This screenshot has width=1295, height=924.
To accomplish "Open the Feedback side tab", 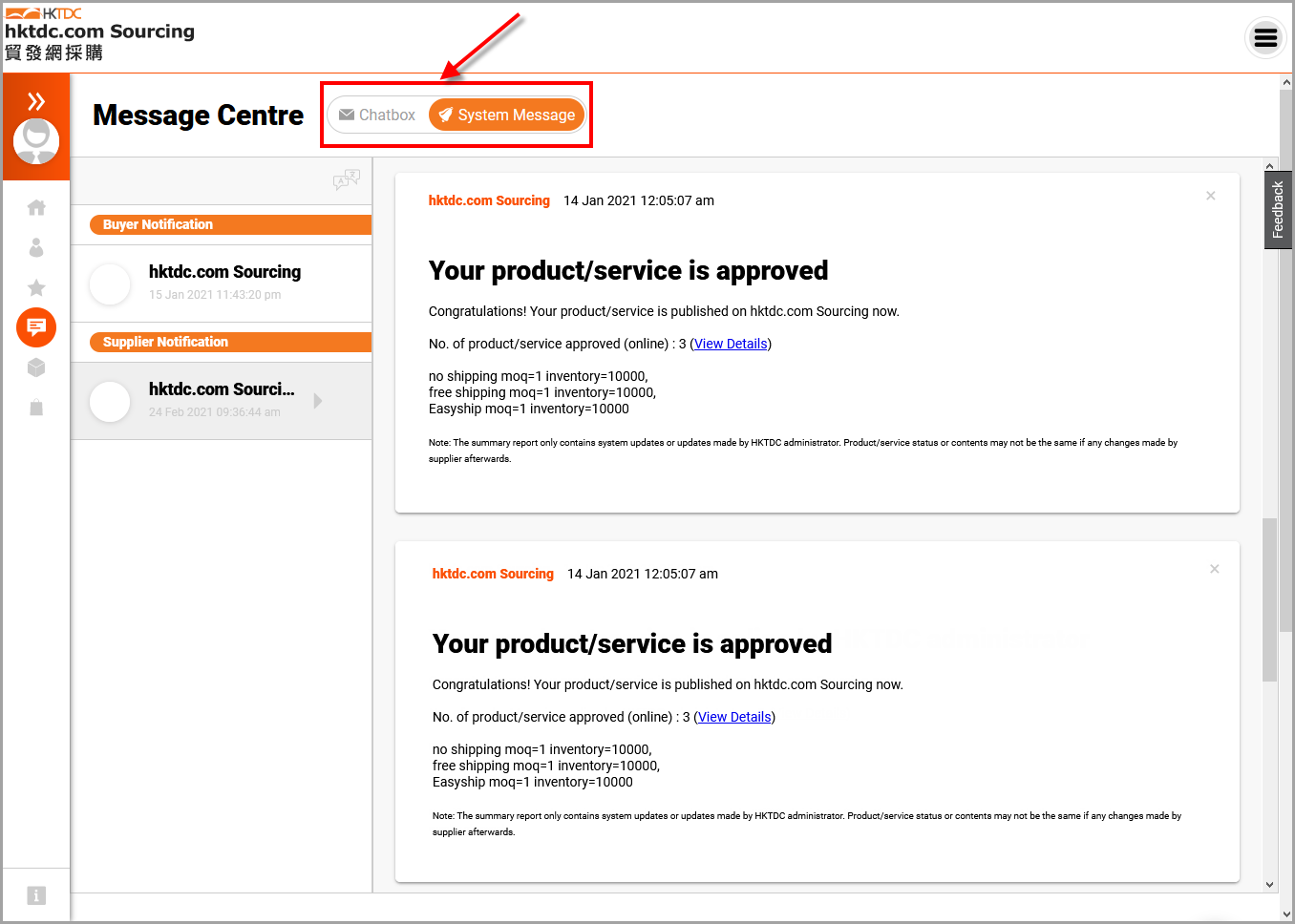I will pos(1278,210).
